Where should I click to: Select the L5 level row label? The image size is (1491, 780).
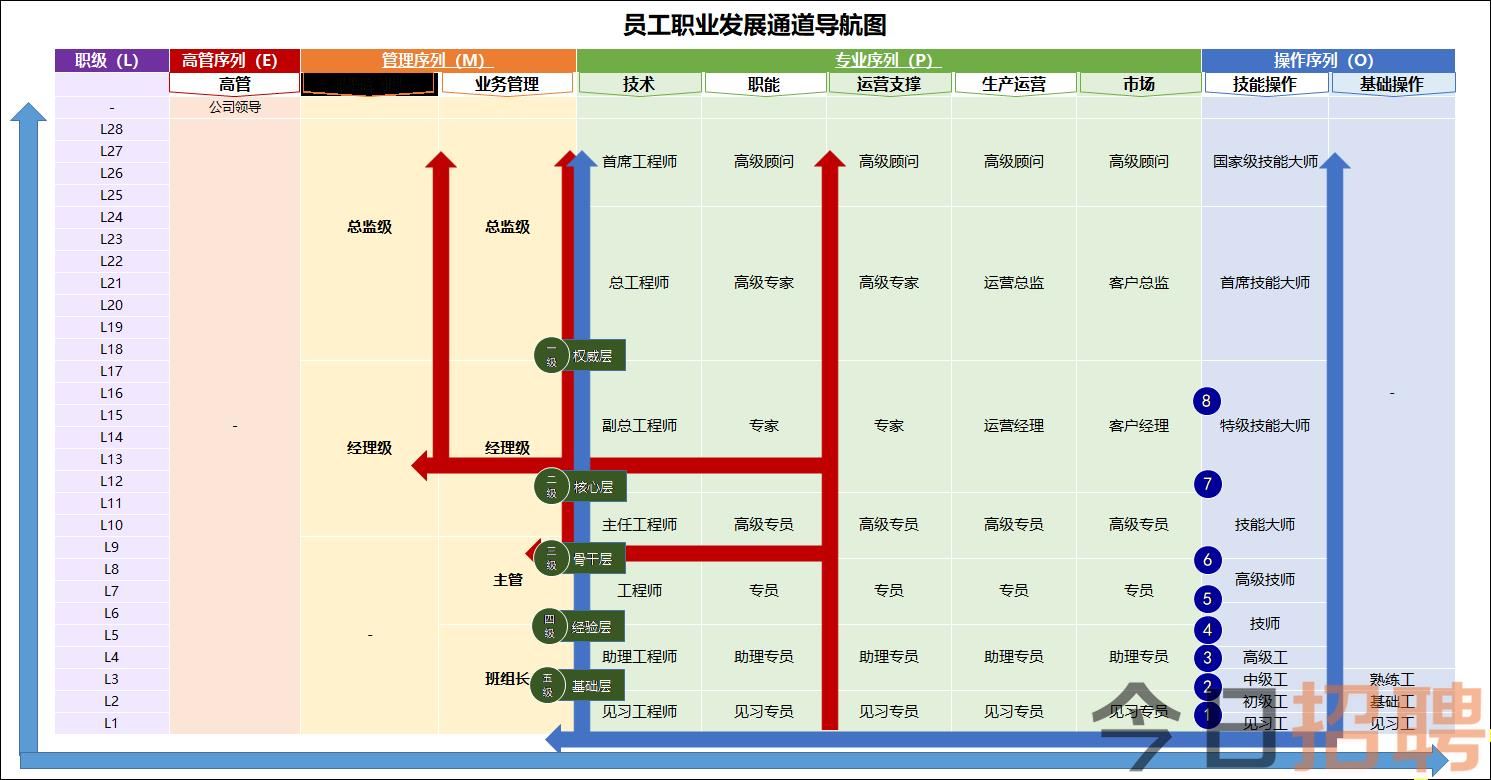112,635
